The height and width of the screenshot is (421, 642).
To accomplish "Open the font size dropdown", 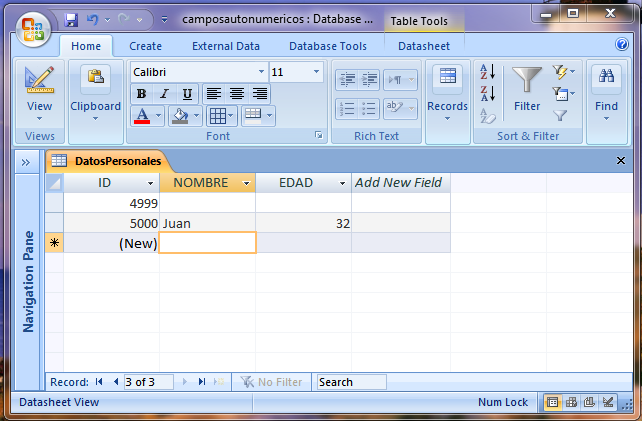I will pyautogui.click(x=317, y=72).
